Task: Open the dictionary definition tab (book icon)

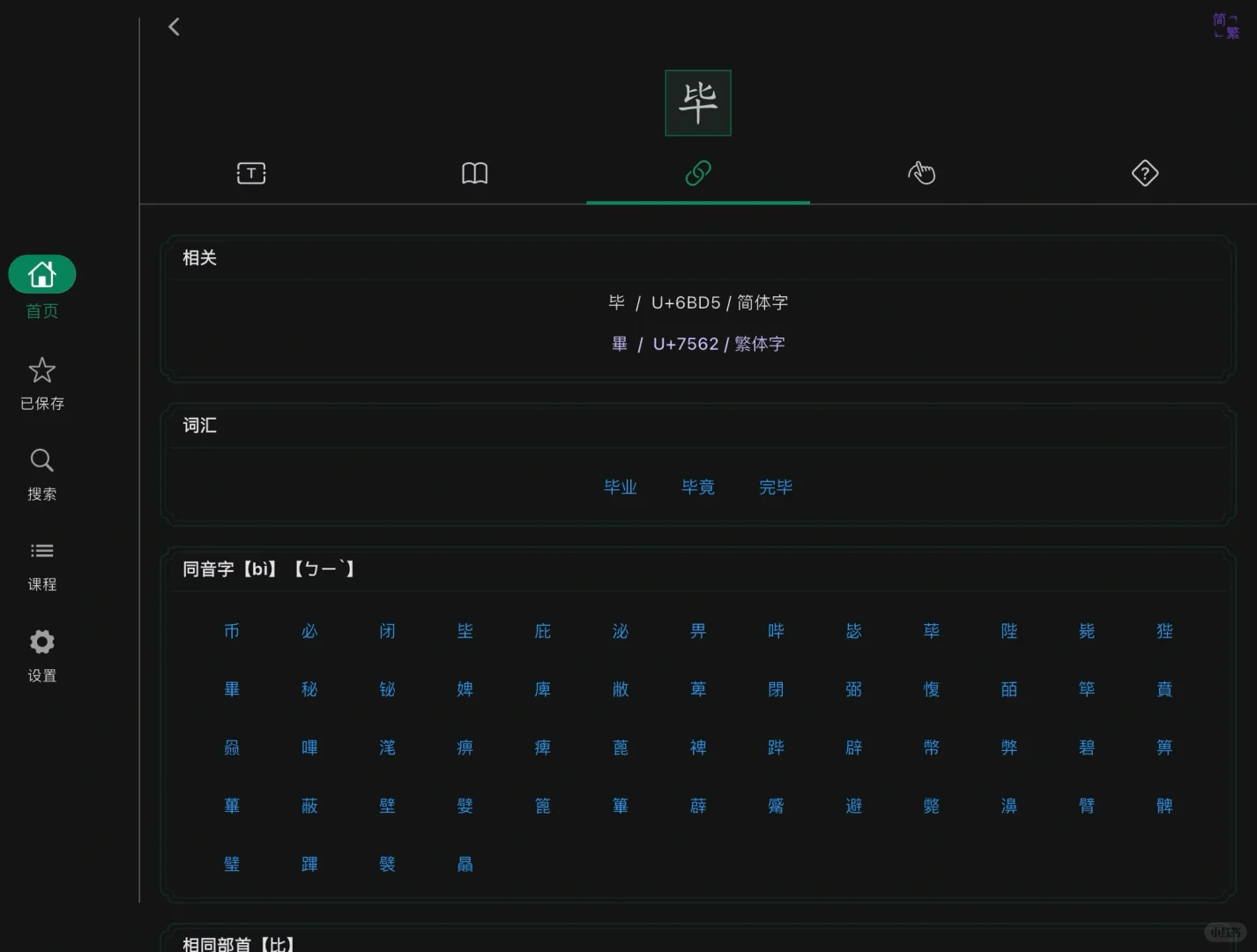Action: coord(474,173)
